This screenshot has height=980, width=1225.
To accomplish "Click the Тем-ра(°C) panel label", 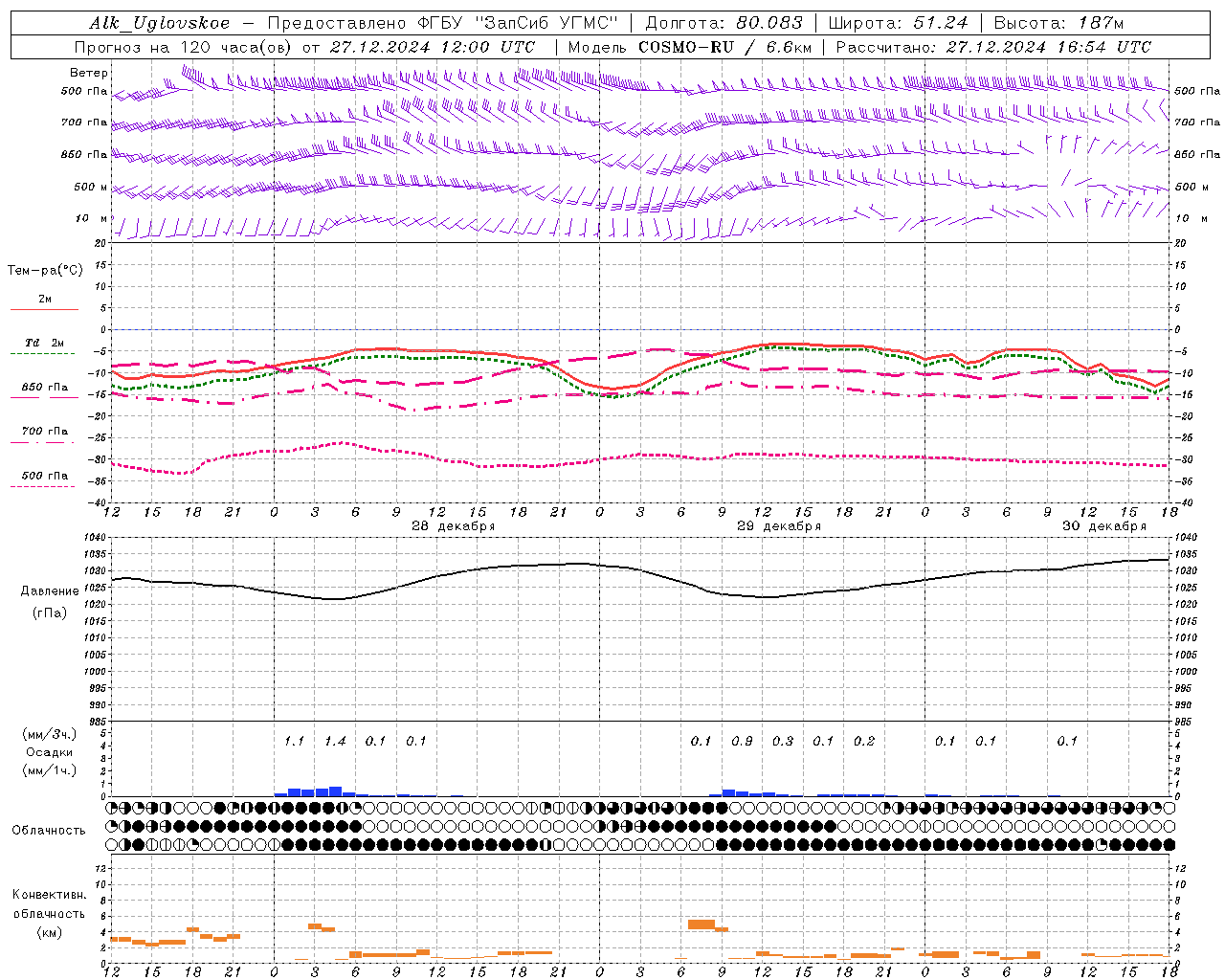I will (45, 271).
